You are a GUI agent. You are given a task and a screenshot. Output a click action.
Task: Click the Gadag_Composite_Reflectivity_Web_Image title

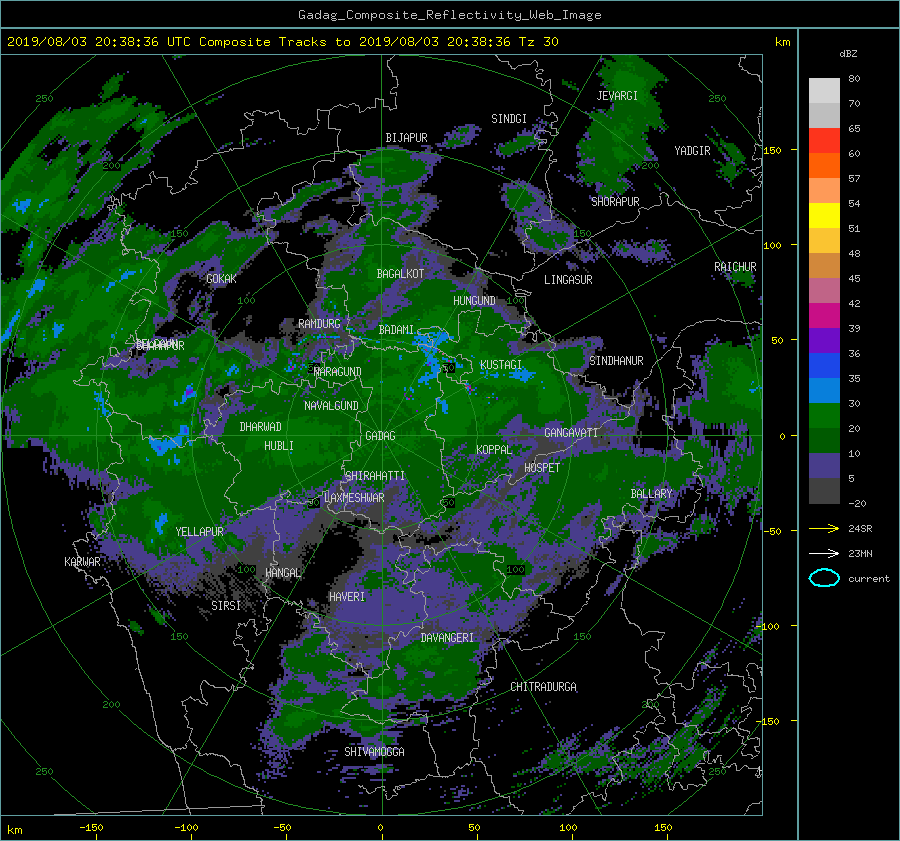[449, 15]
